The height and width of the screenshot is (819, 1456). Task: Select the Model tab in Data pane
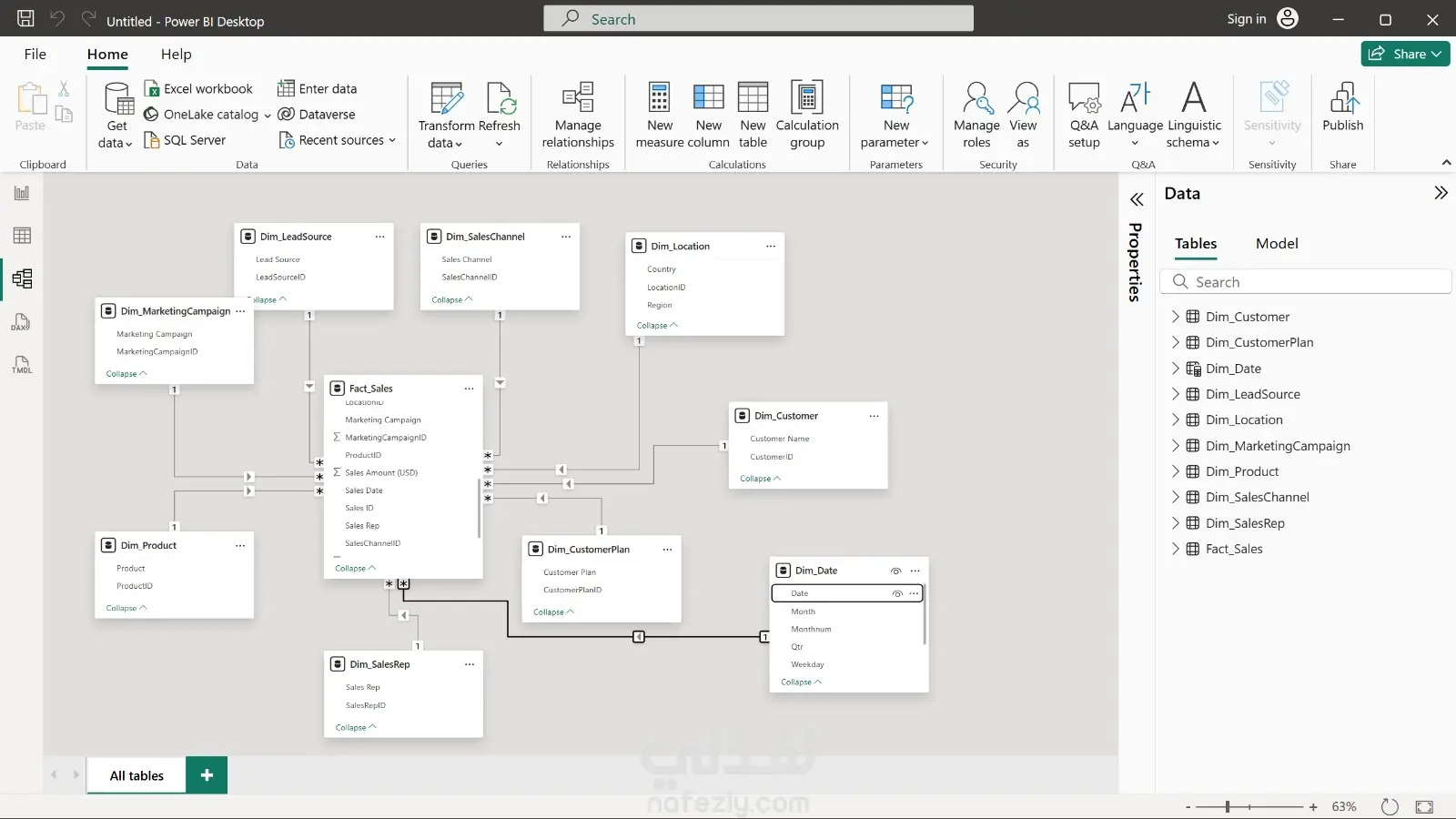(x=1277, y=244)
